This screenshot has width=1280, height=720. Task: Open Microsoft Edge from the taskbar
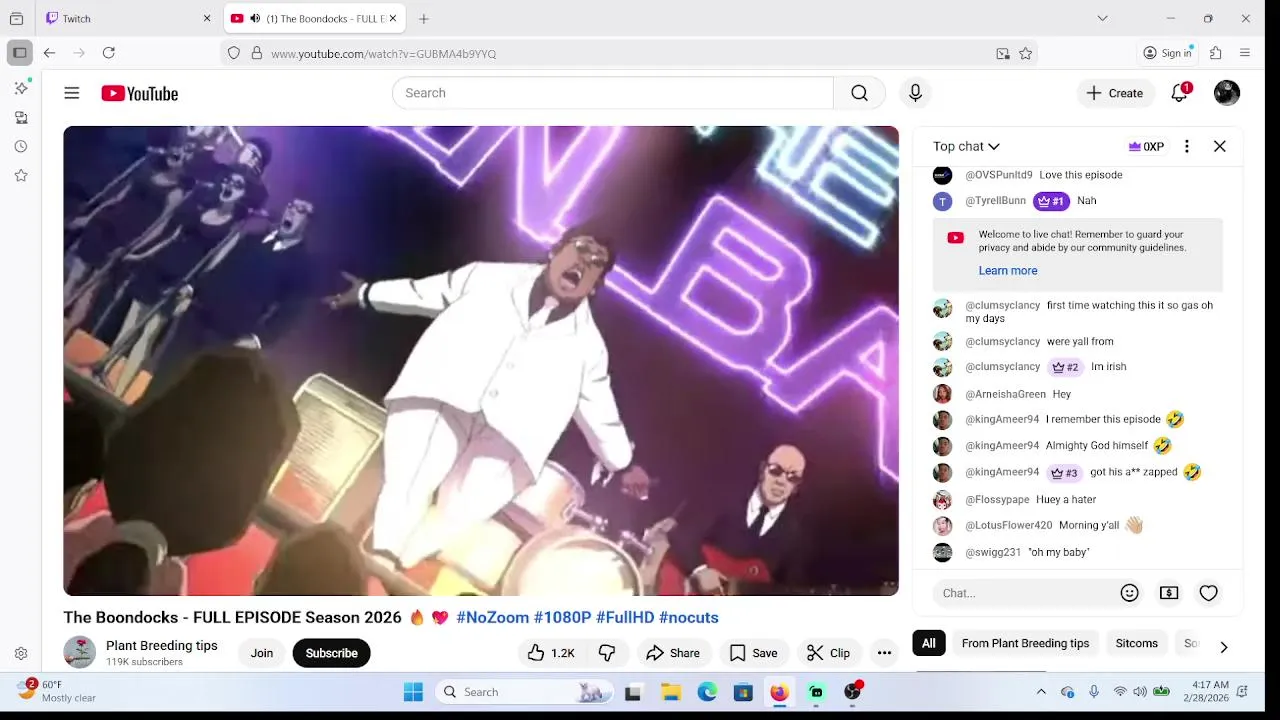pyautogui.click(x=707, y=692)
